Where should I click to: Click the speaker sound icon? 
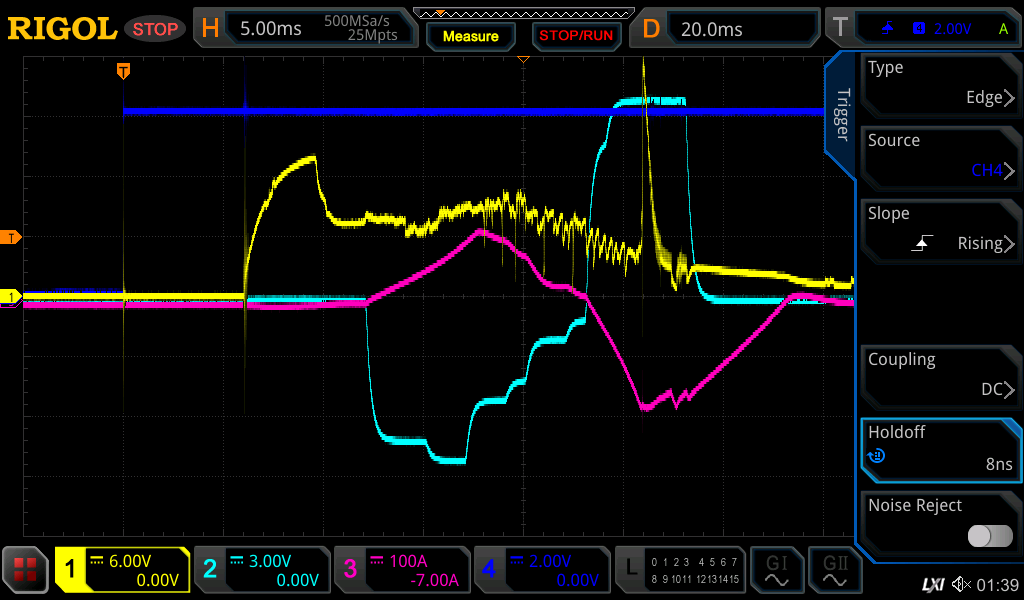click(x=961, y=584)
